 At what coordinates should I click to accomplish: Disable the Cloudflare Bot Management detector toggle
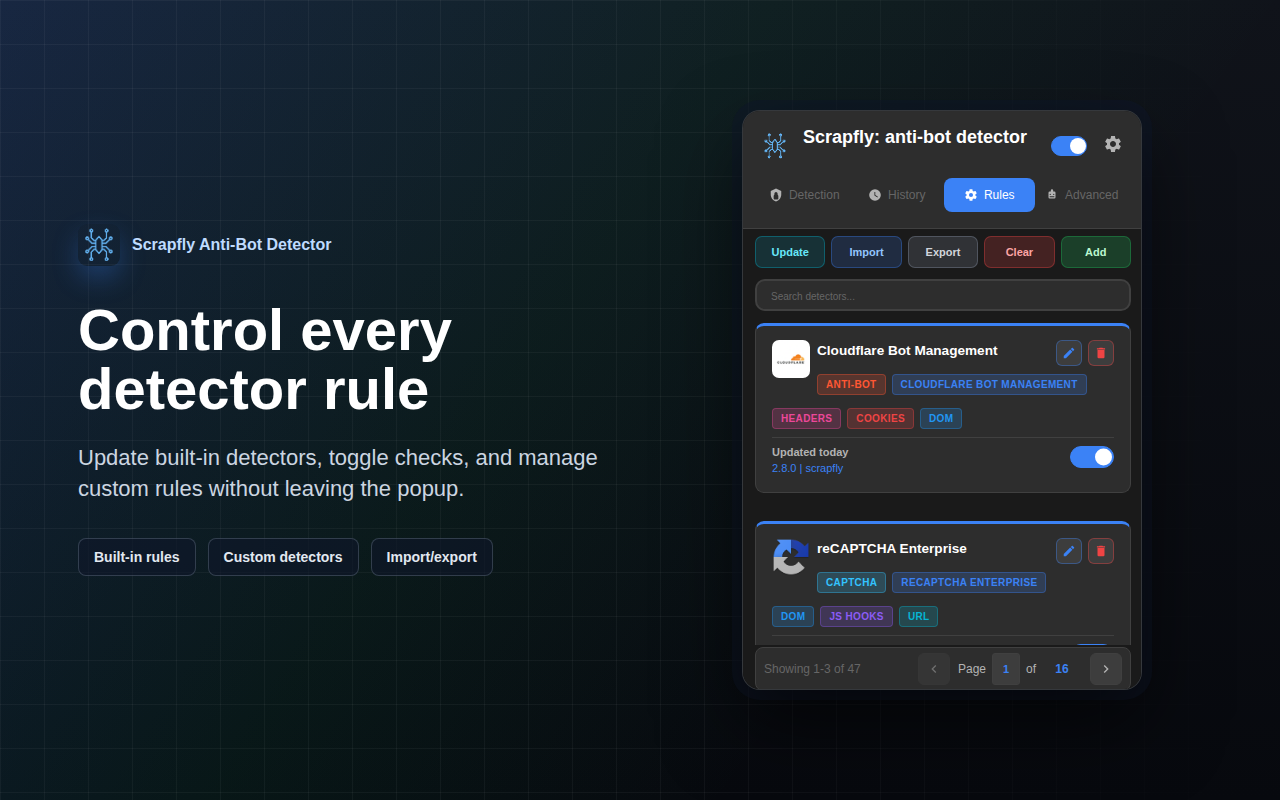pos(1092,457)
